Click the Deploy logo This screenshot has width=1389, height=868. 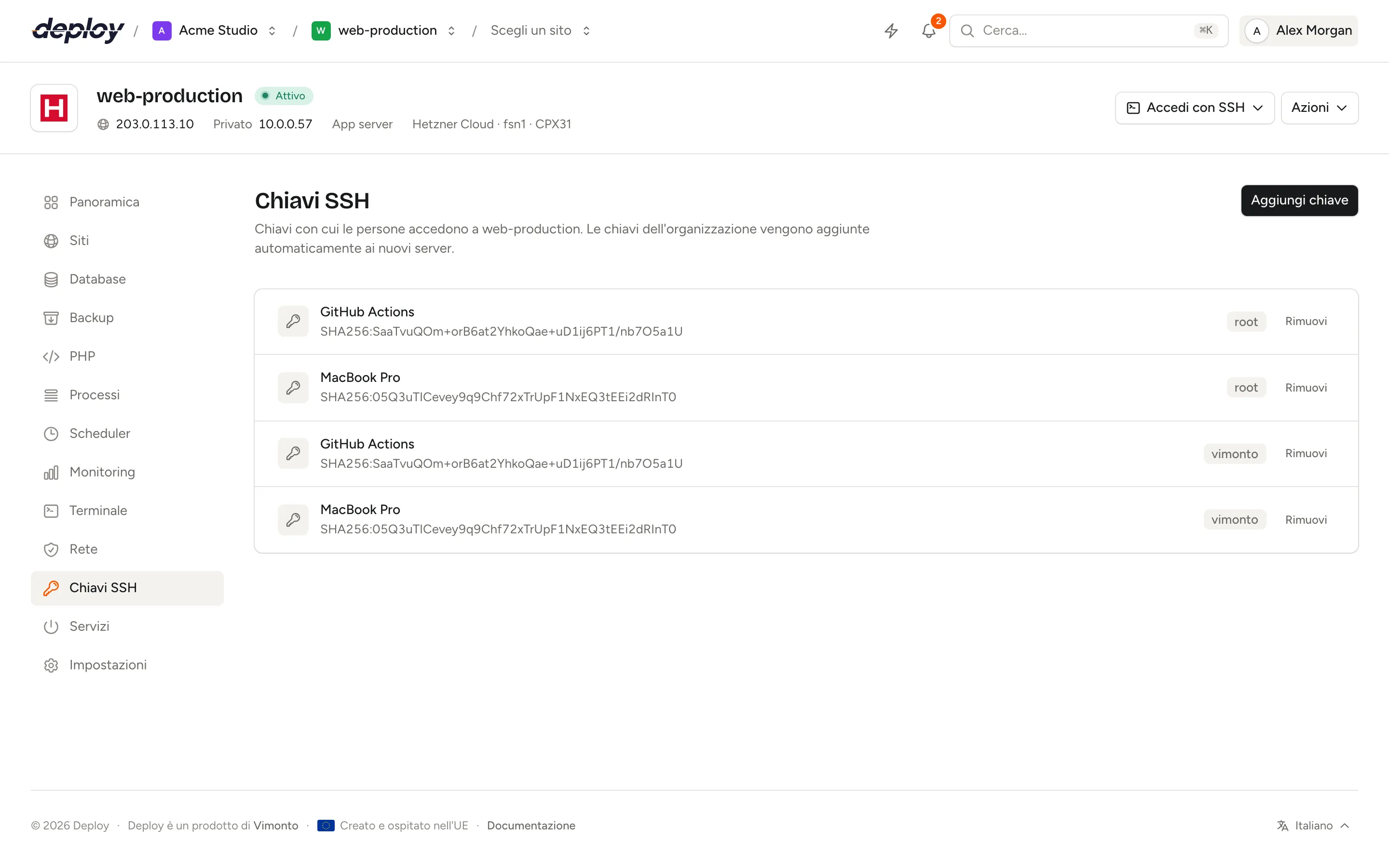[78, 30]
